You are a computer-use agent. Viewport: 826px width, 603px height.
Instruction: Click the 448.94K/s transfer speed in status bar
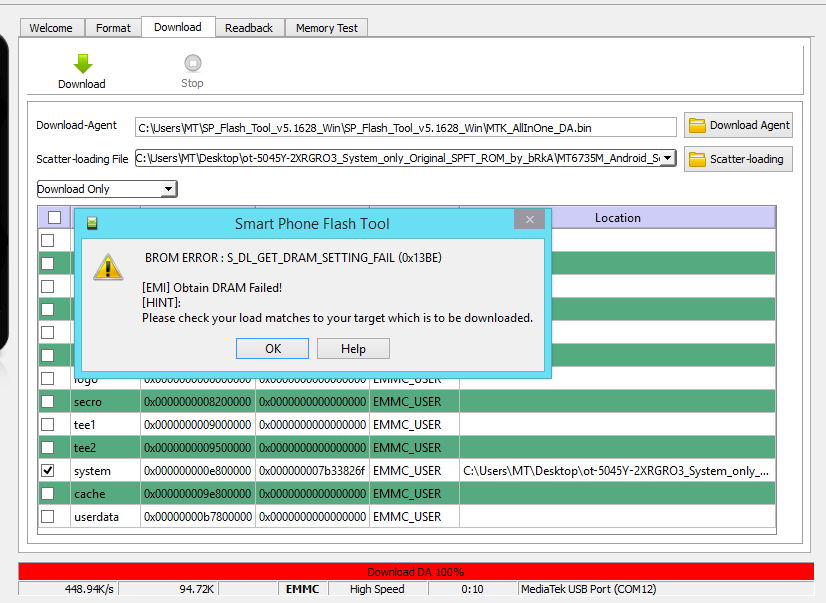point(89,589)
